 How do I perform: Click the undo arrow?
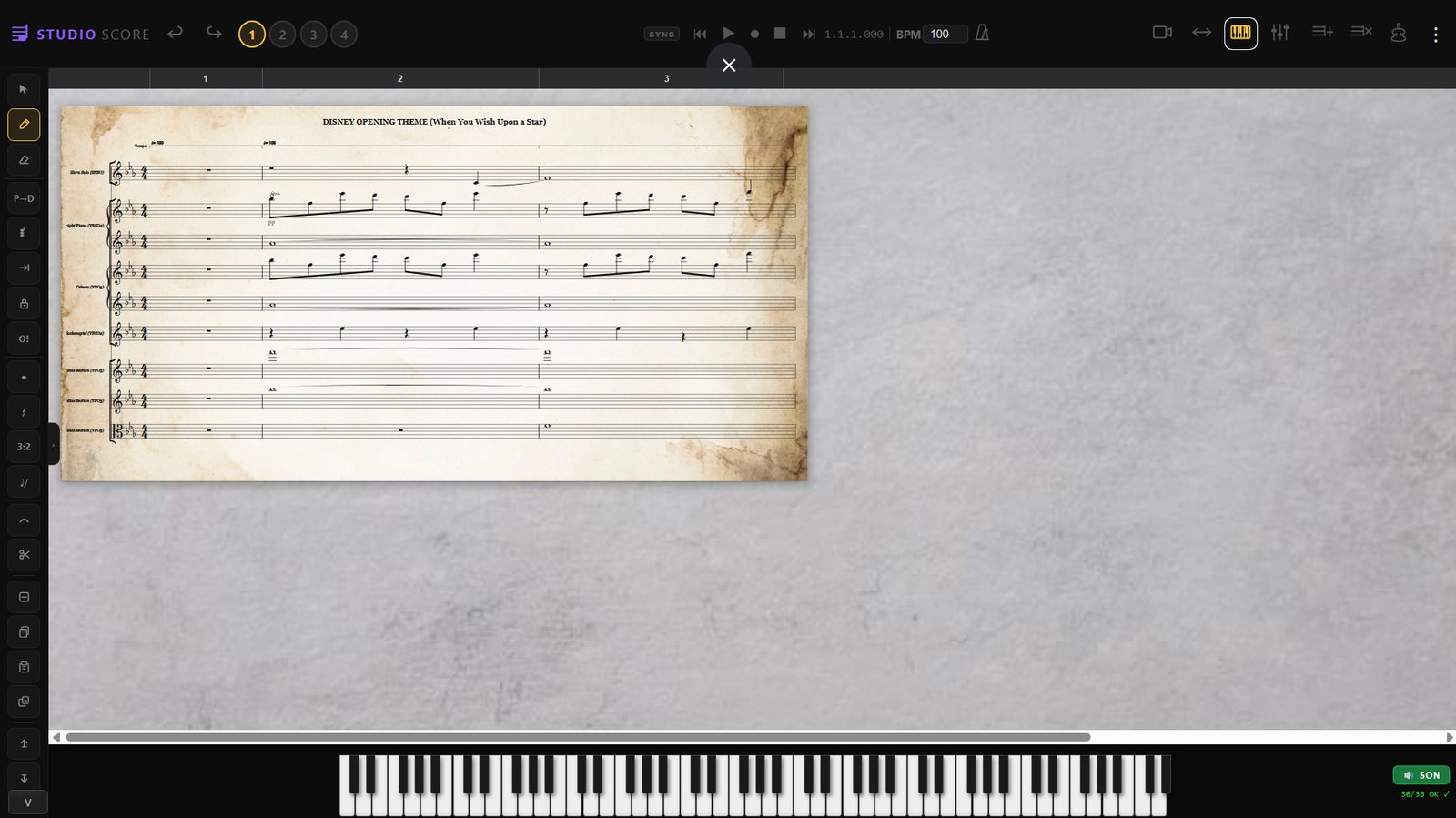click(x=176, y=33)
